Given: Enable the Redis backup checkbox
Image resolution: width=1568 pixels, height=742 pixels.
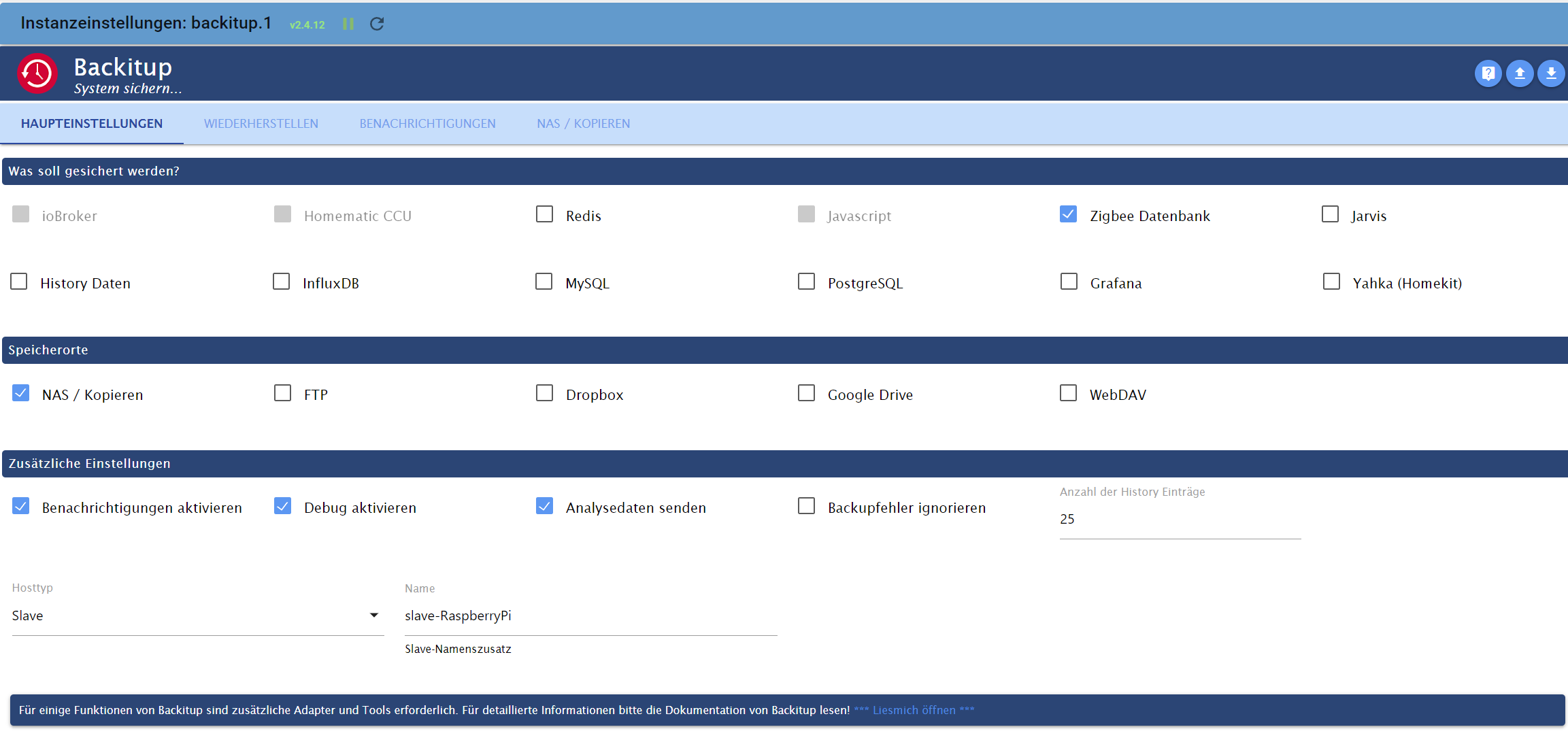Looking at the screenshot, I should (x=544, y=214).
